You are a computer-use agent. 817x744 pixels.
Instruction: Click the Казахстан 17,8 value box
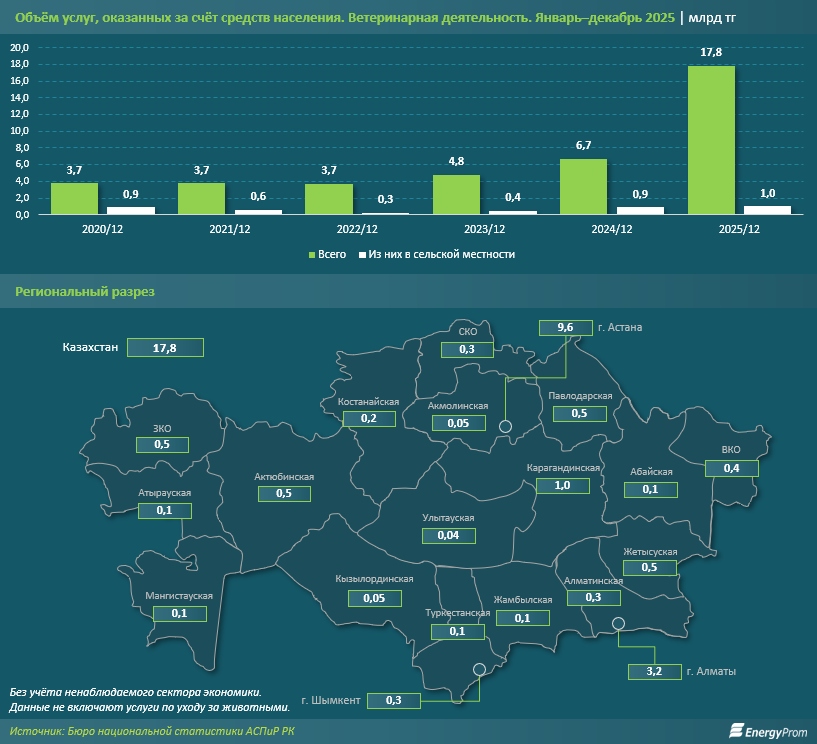click(165, 348)
